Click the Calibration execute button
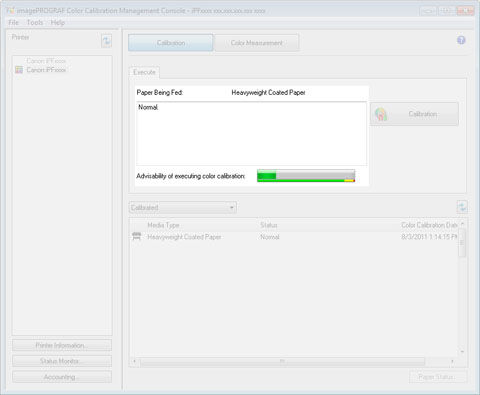 tap(414, 114)
